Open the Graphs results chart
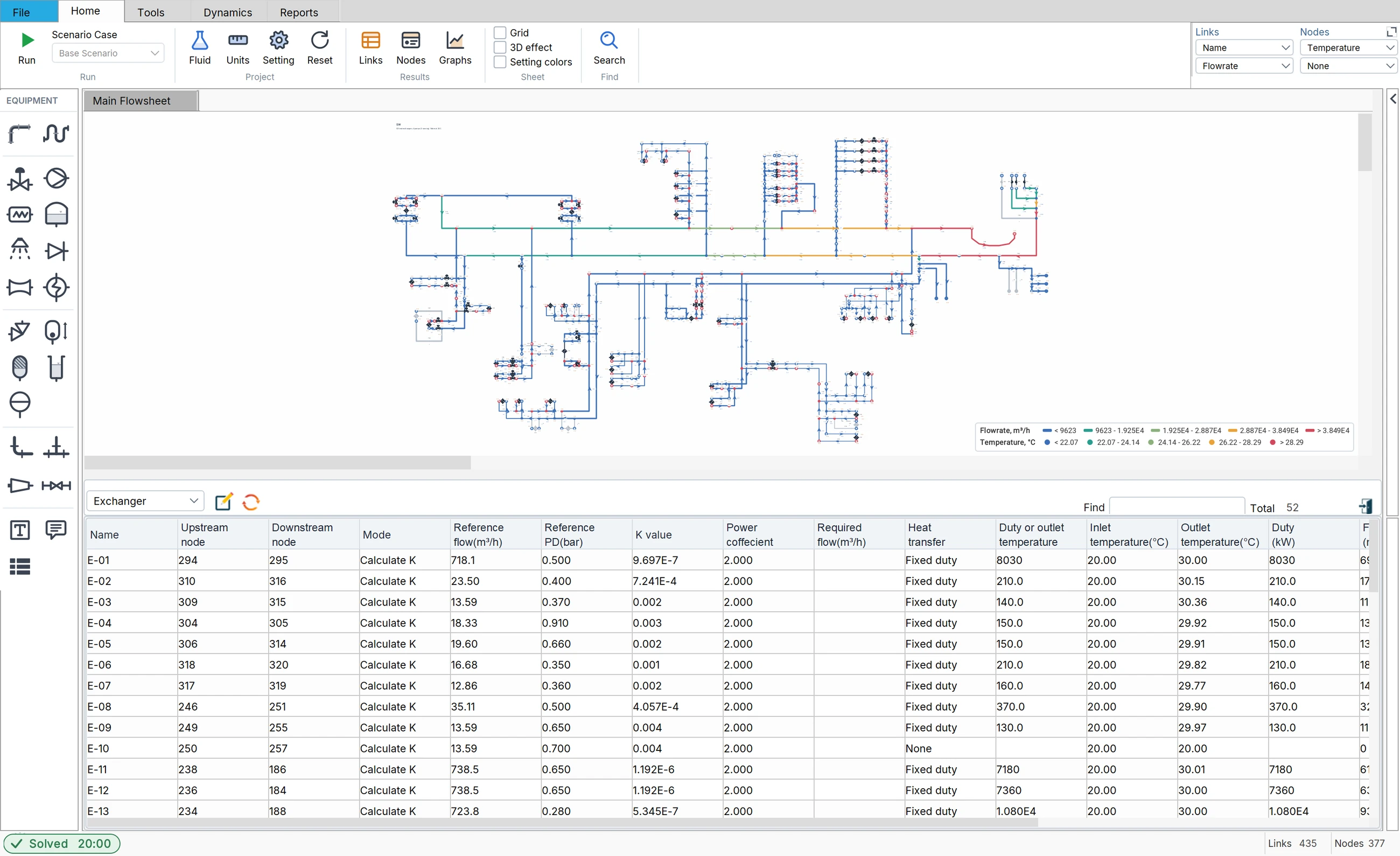Screen dimensions: 1400x856 click(455, 40)
